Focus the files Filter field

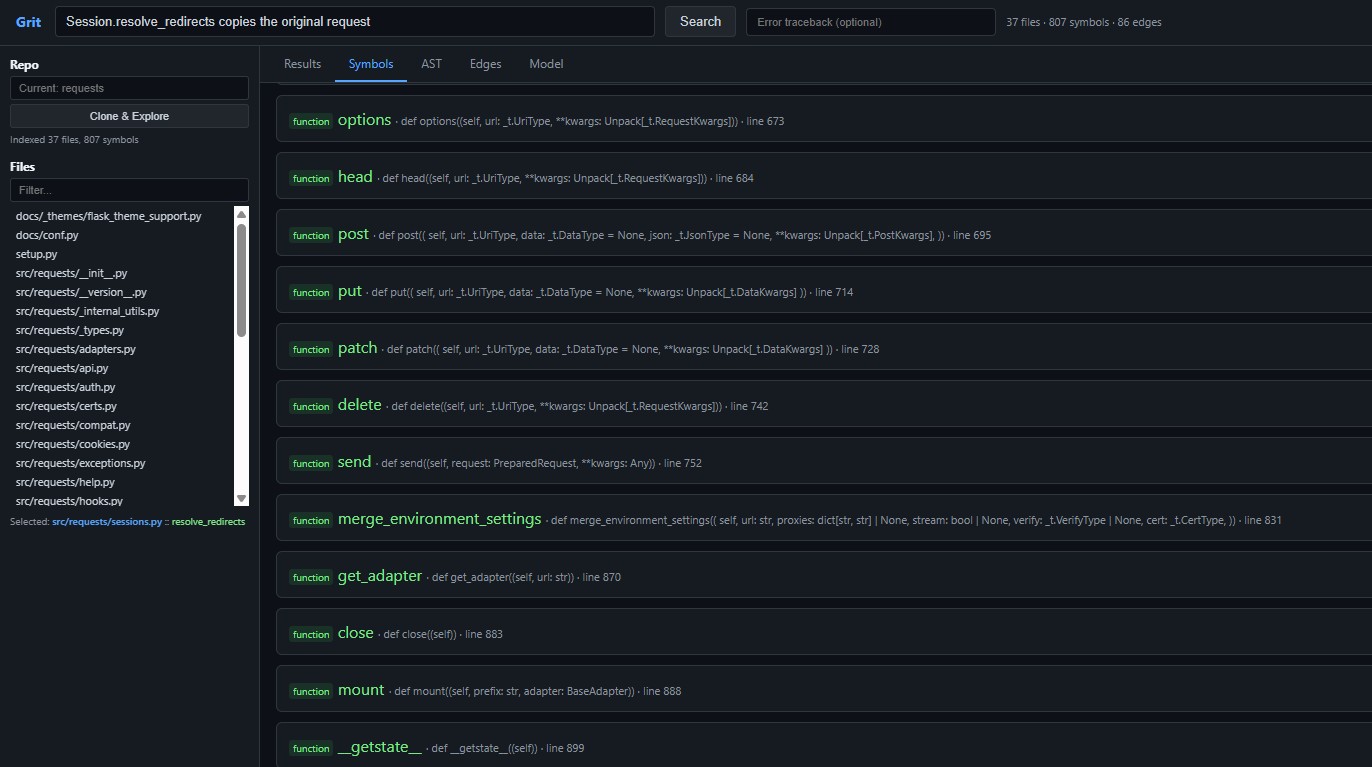point(129,190)
